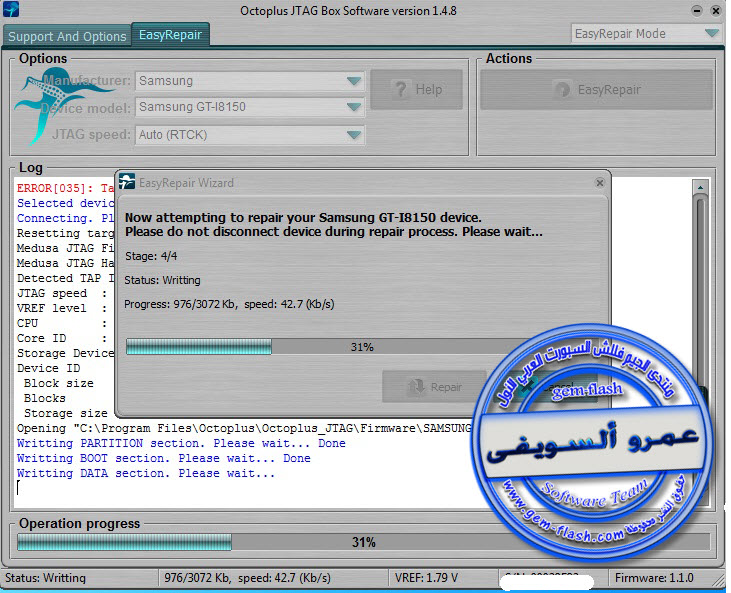This screenshot has height=593, width=731.
Task: Click the 'ERROR[035]' log line
Action: pyautogui.click(x=65, y=188)
